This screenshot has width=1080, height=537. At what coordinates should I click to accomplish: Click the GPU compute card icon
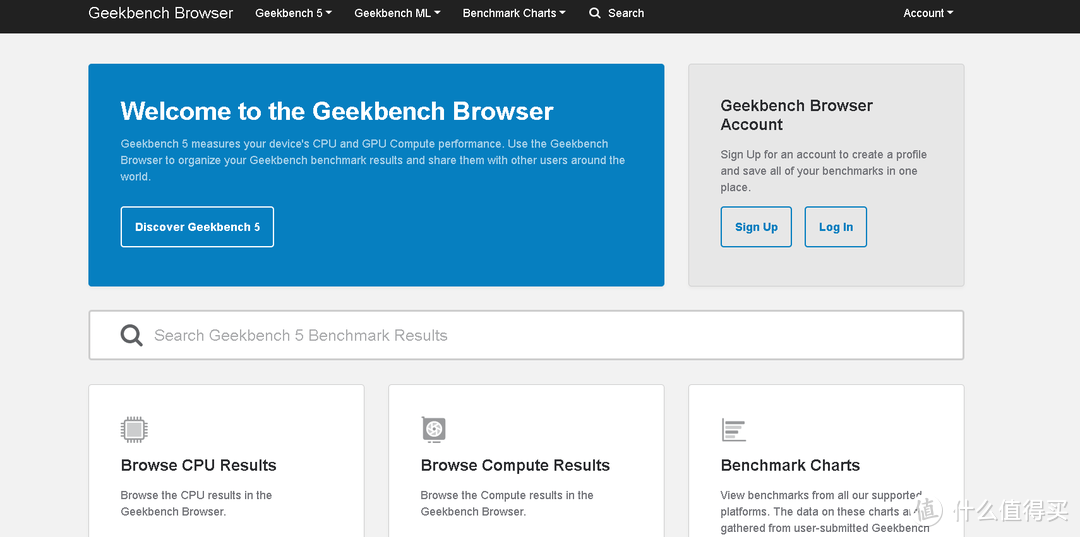click(x=433, y=430)
